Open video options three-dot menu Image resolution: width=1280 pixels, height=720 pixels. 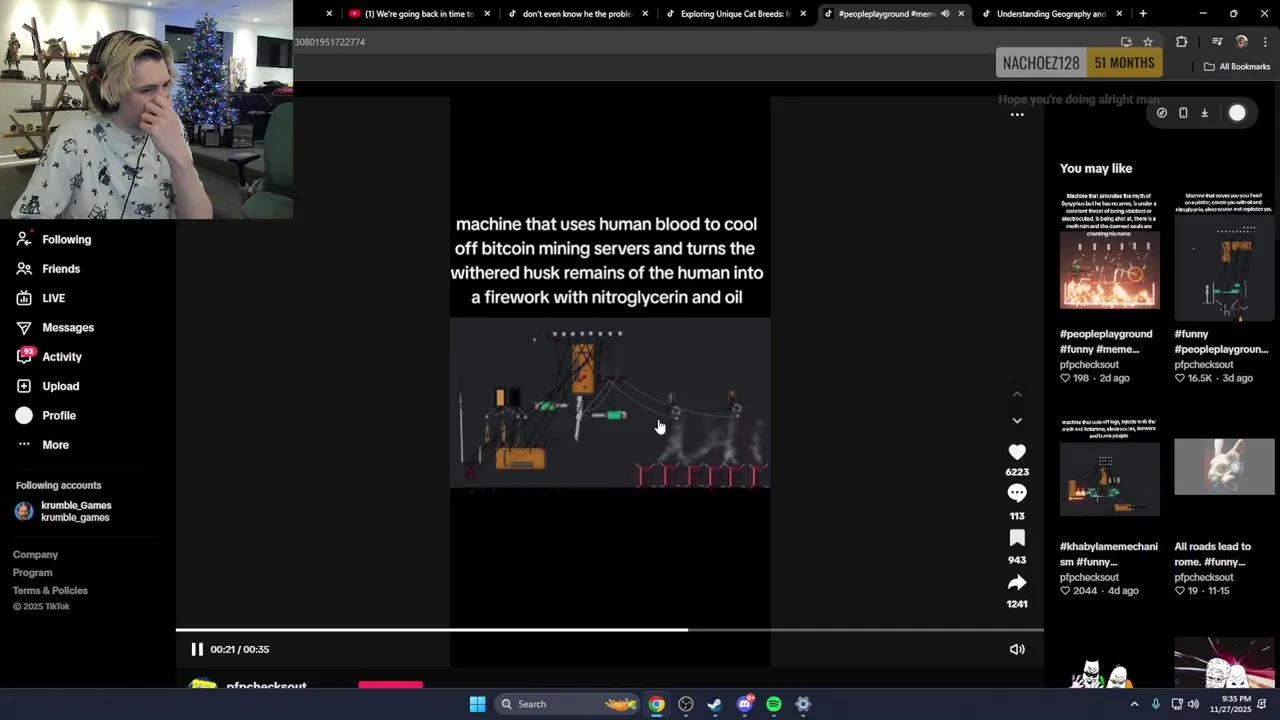click(1017, 115)
